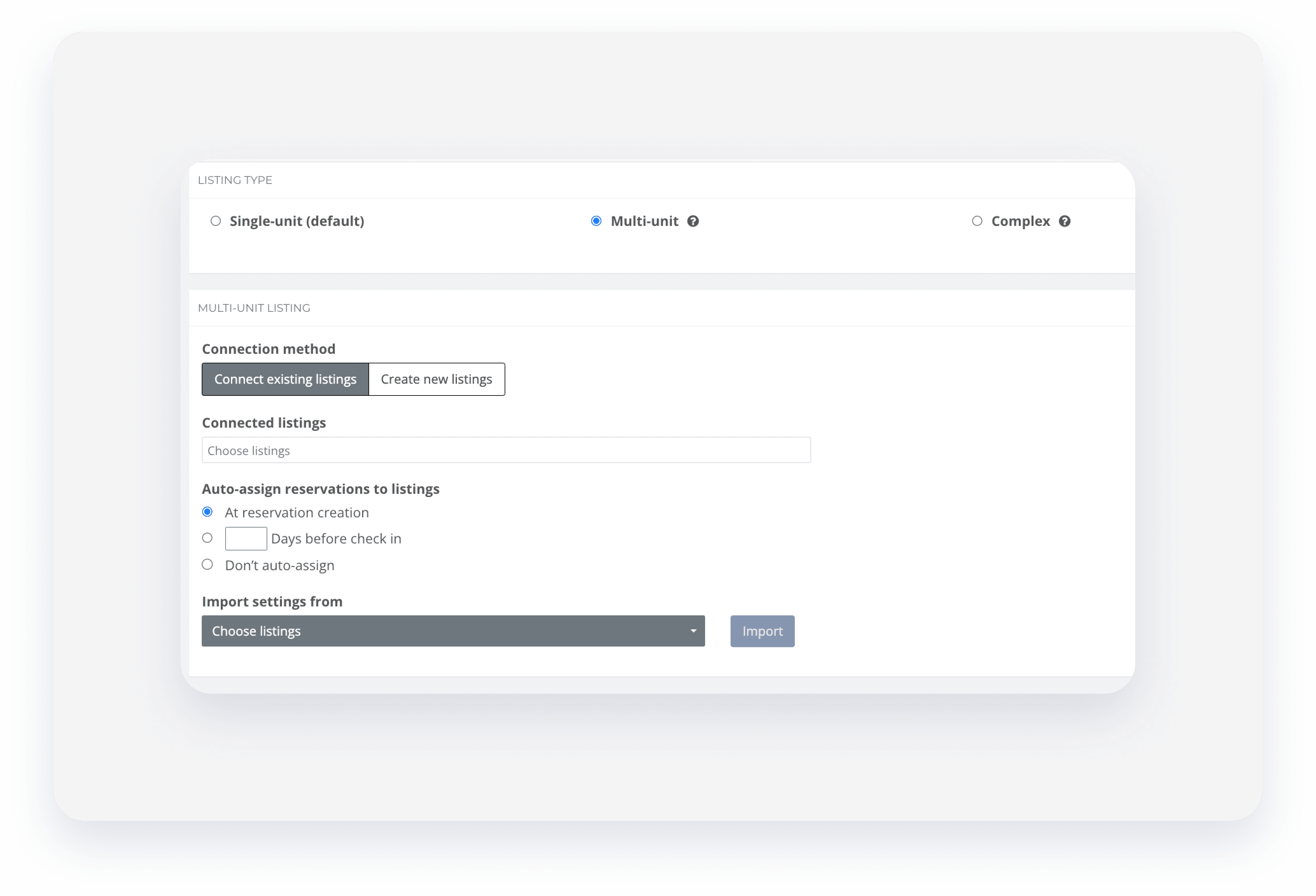
Task: Click the Days before check in label
Action: 336,539
